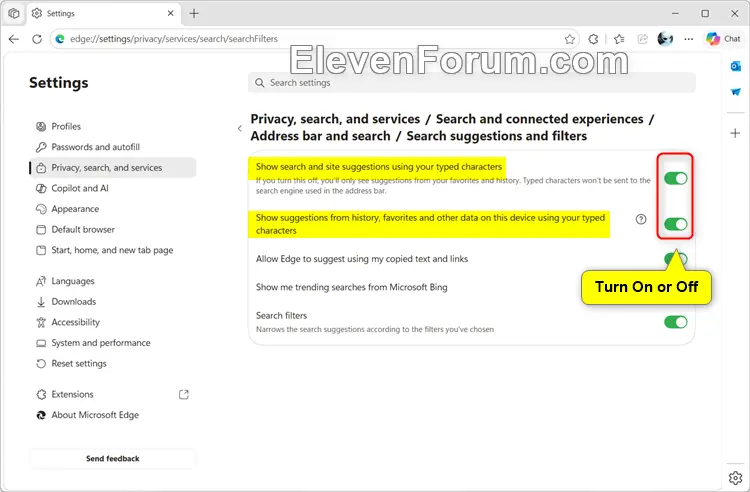Click the Share icon in toolbar
The width and height of the screenshot is (750, 492).
click(x=642, y=39)
